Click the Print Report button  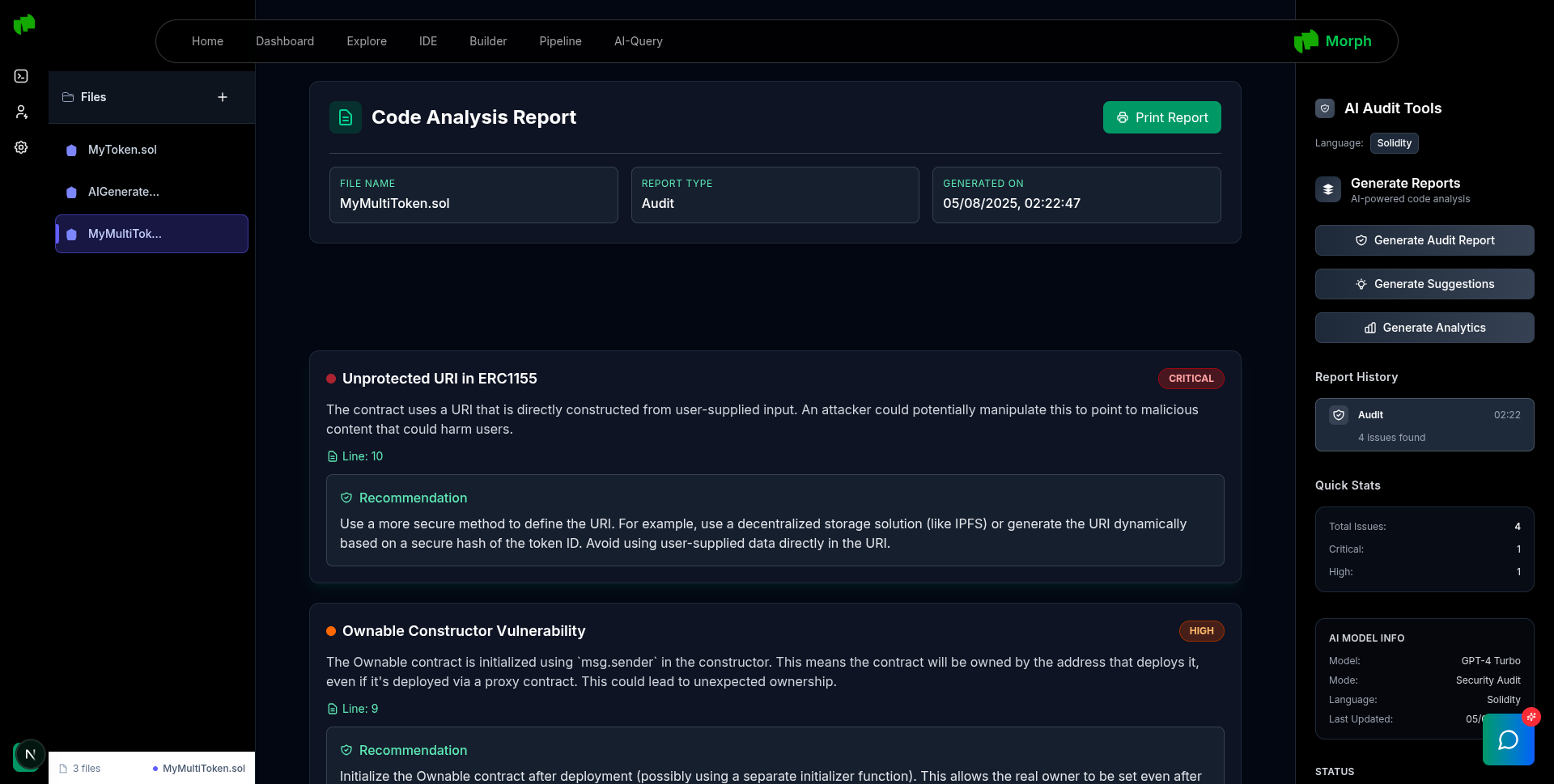tap(1161, 117)
